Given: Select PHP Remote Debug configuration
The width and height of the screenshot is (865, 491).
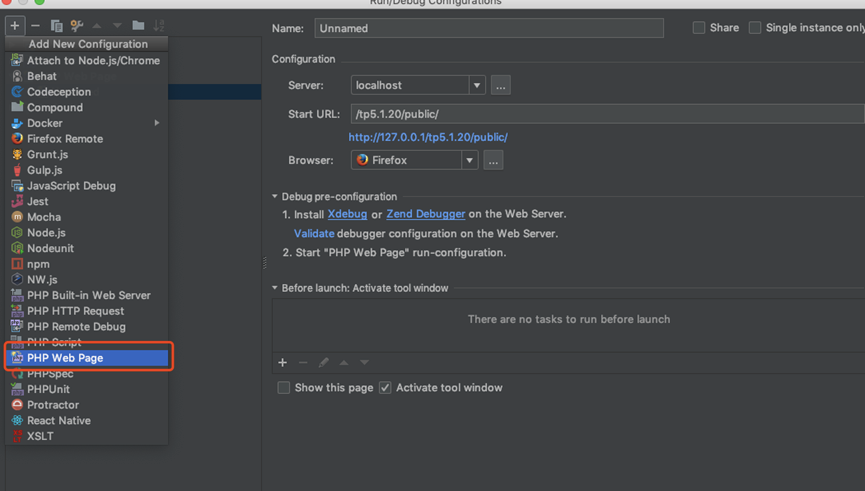Looking at the screenshot, I should pos(87,327).
